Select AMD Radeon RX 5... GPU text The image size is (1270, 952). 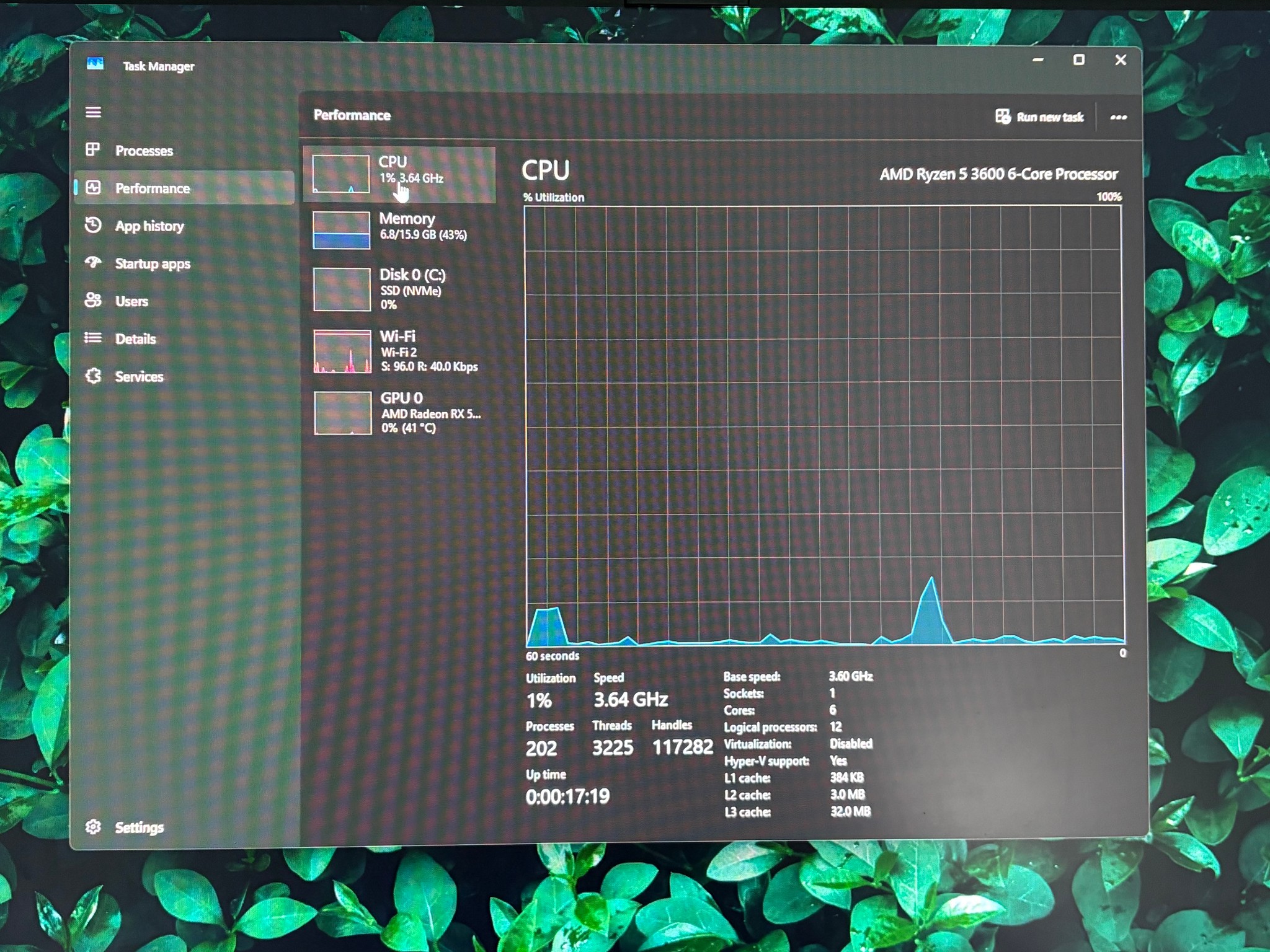[x=431, y=414]
